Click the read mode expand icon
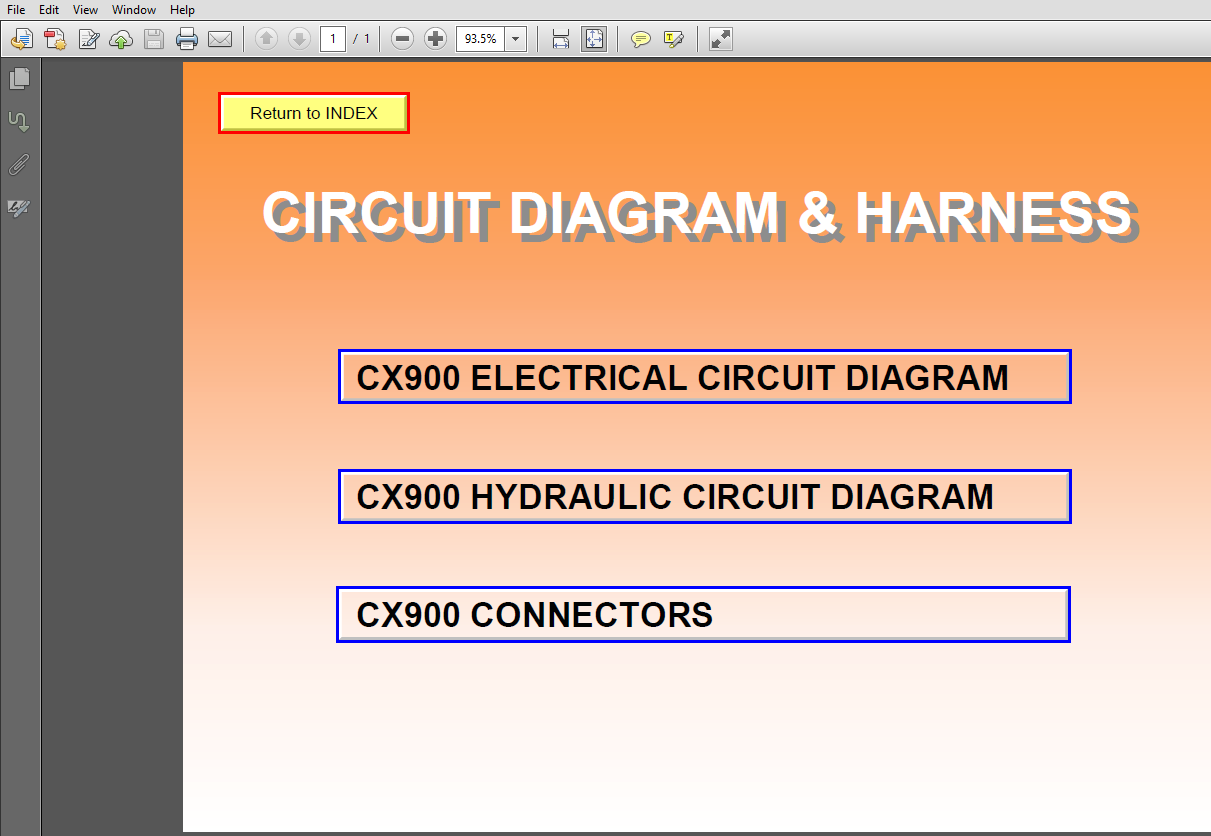 tap(720, 39)
